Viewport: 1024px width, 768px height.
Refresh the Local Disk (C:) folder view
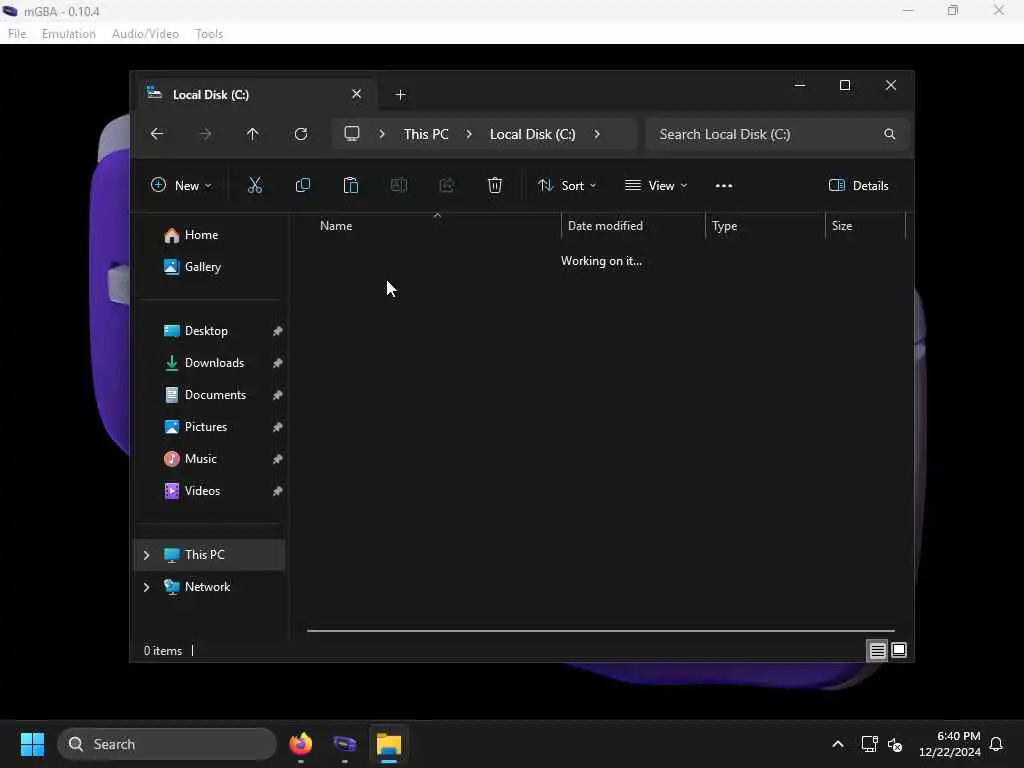300,134
